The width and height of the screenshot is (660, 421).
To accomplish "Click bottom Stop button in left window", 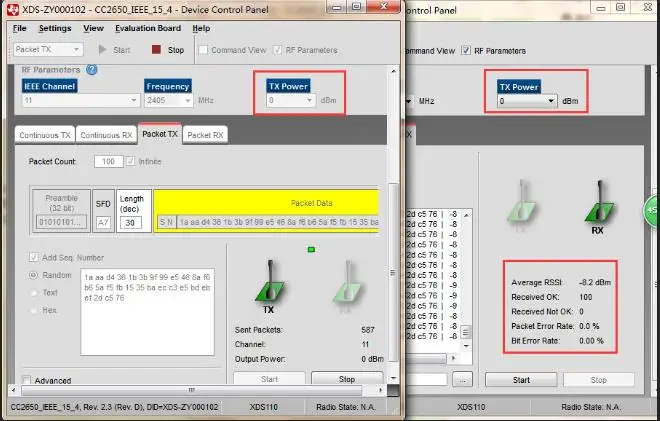I will (347, 378).
